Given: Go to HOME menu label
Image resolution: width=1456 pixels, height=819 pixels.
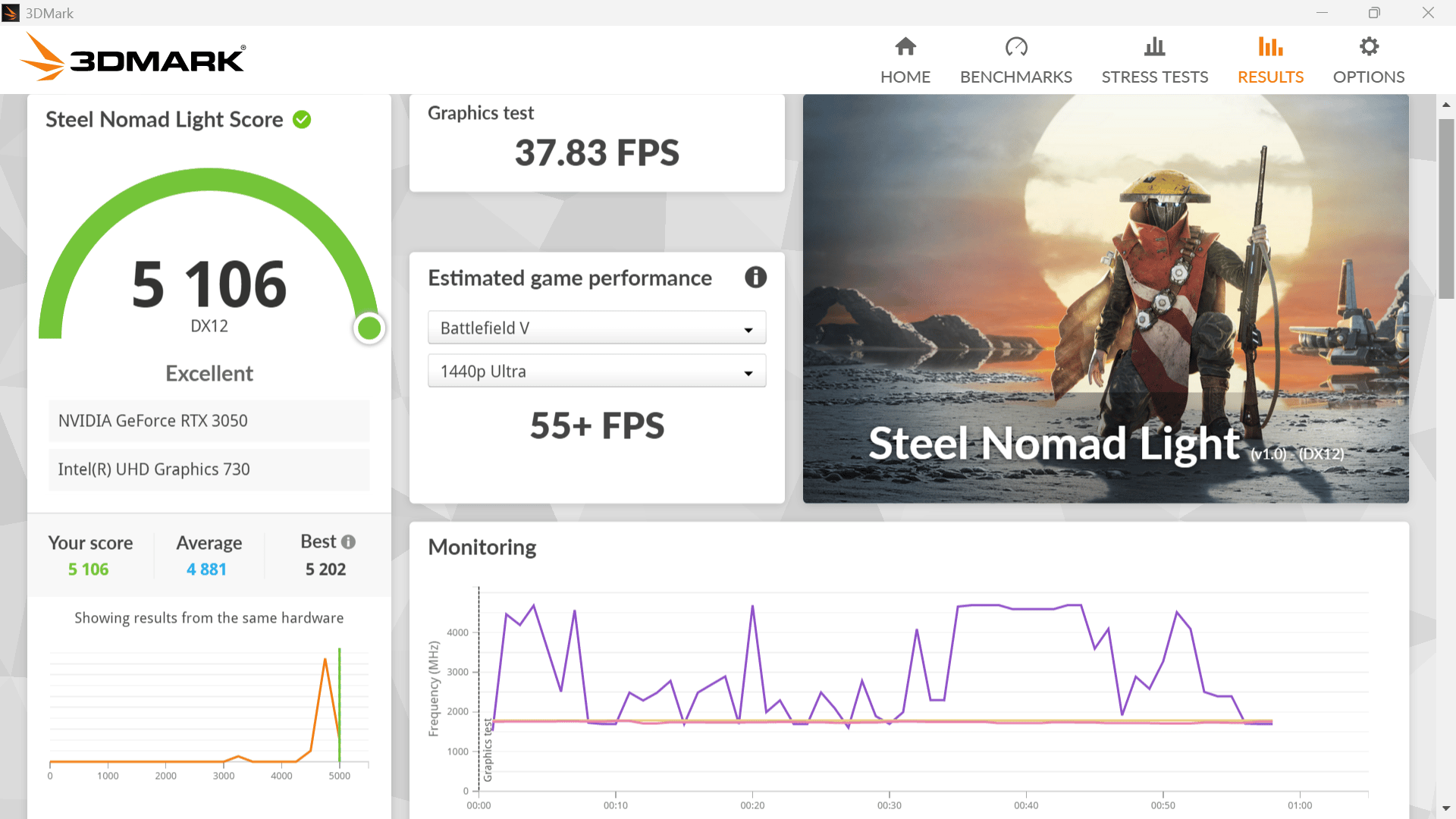Looking at the screenshot, I should coord(905,77).
